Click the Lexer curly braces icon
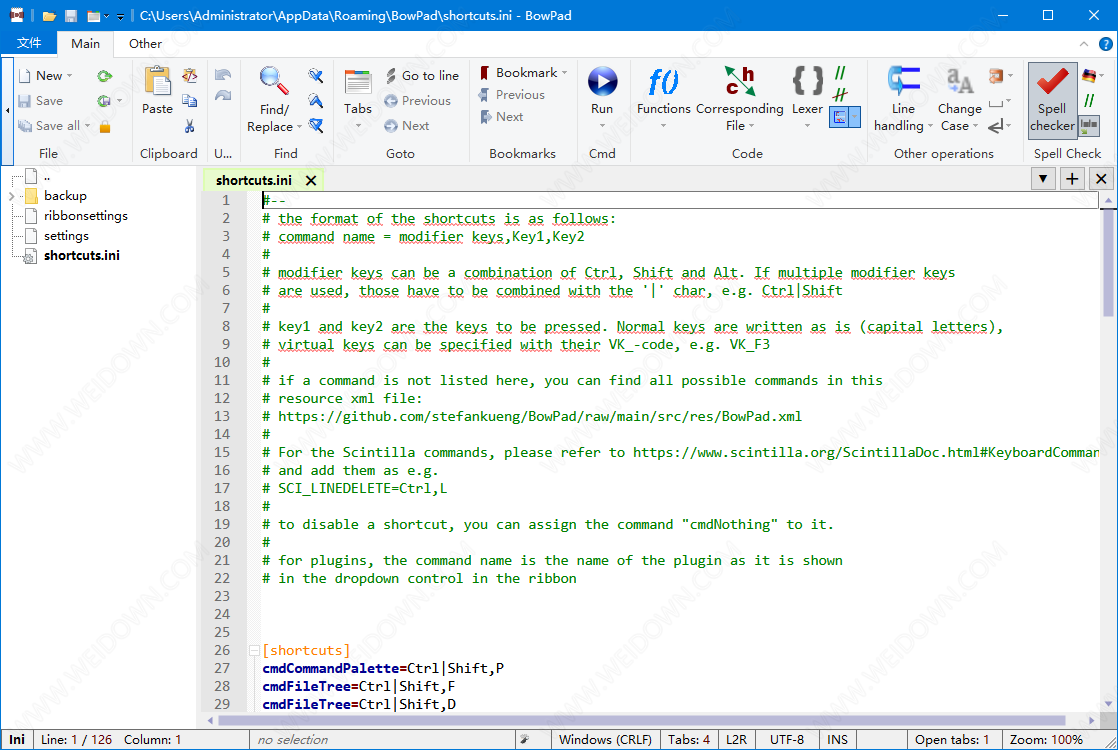The image size is (1118, 750). tap(808, 81)
